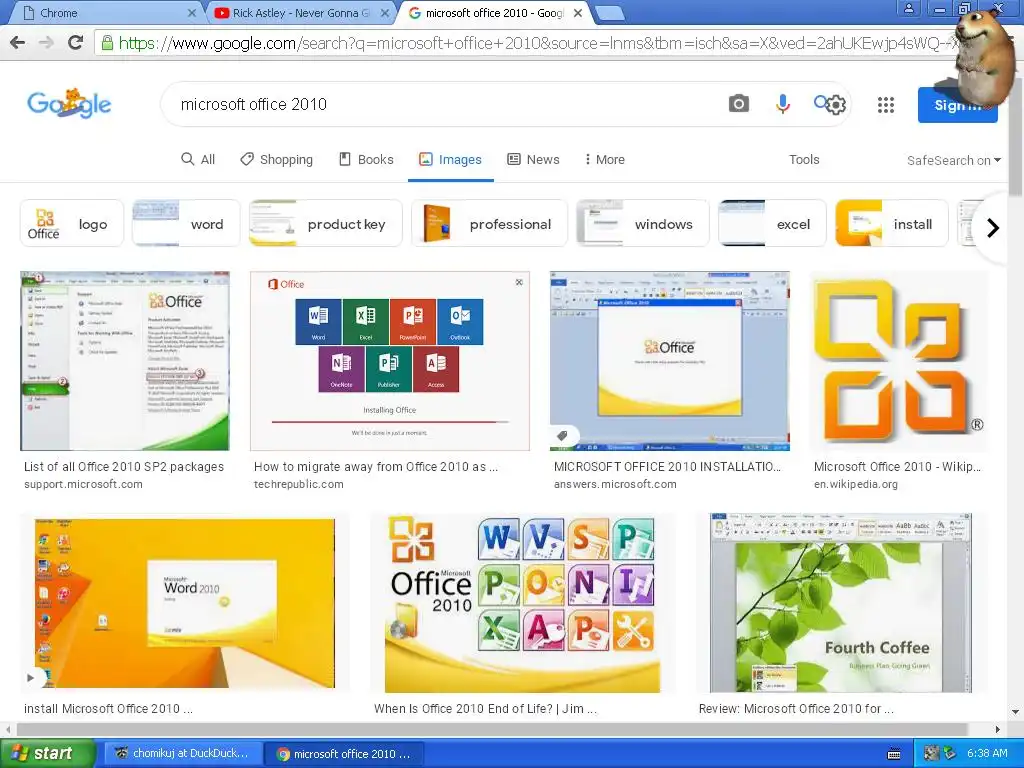Open the Installing Office migrate thumbnail
Viewport: 1024px width, 768px height.
click(390, 360)
